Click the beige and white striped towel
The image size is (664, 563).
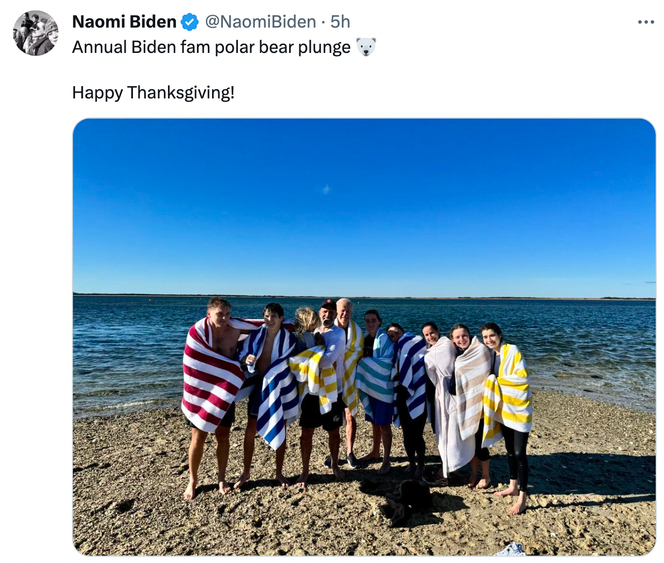click(x=471, y=388)
